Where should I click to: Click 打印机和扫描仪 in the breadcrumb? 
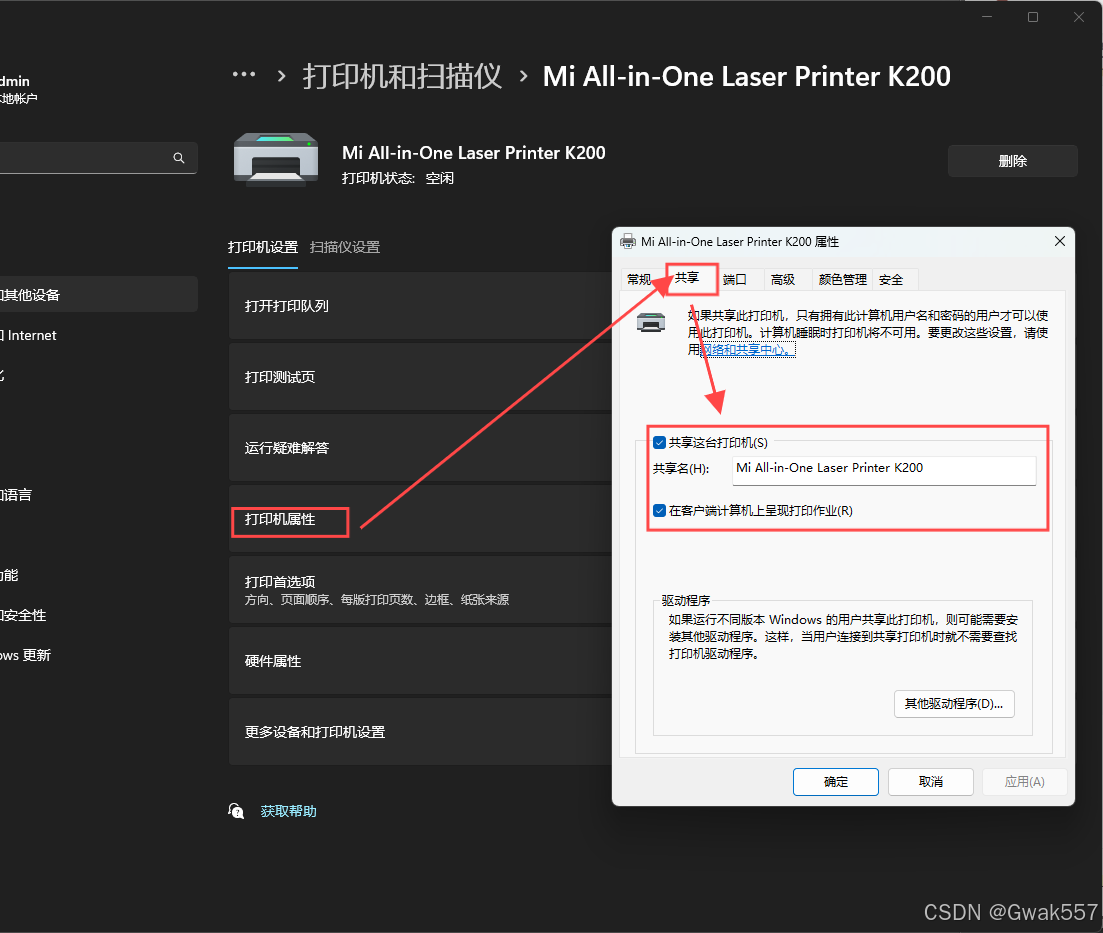pyautogui.click(x=402, y=76)
